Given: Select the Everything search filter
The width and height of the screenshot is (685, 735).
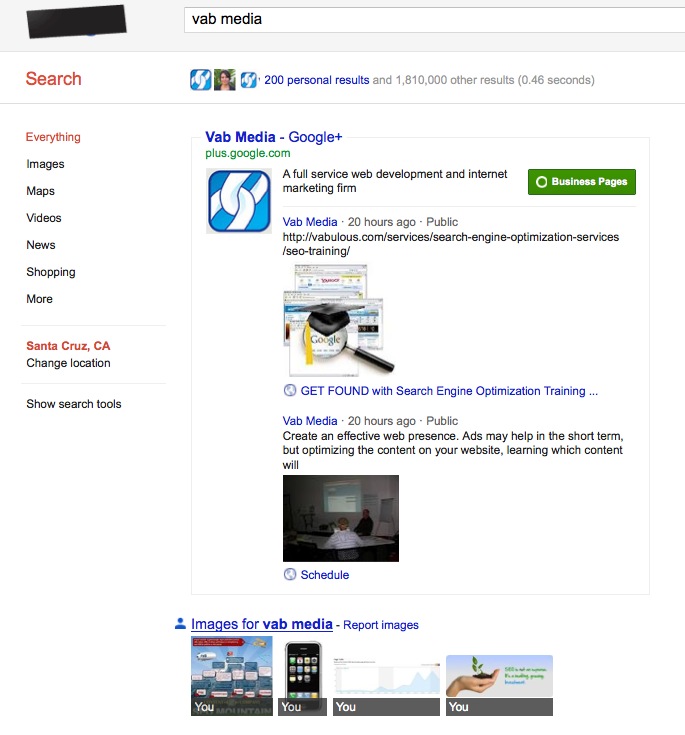Looking at the screenshot, I should [x=53, y=137].
